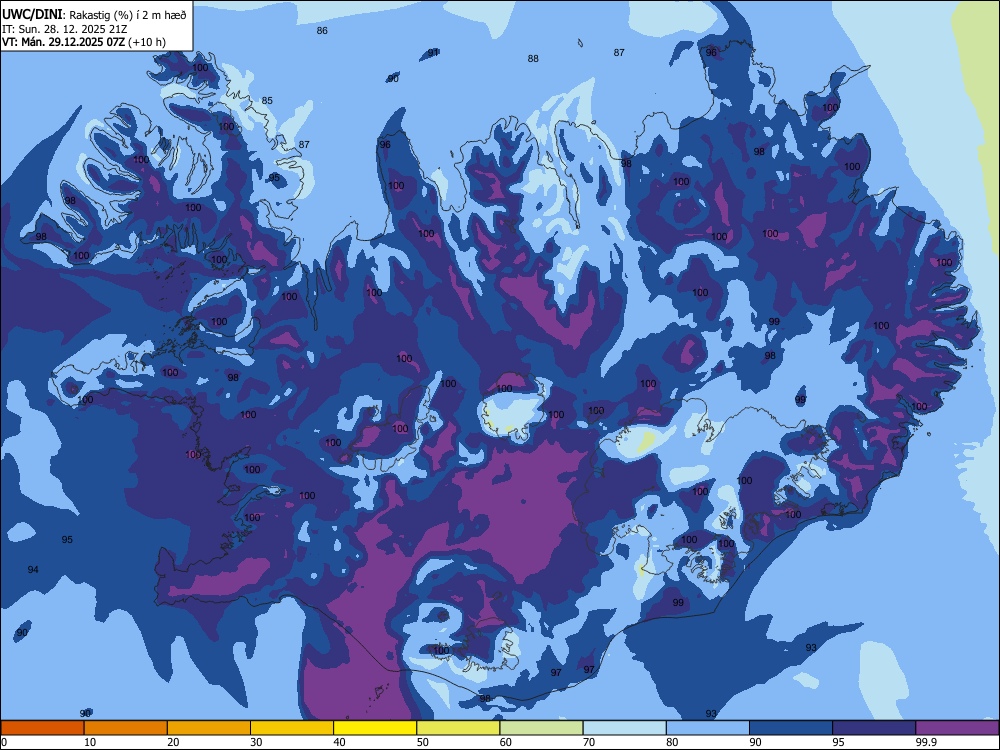Viewport: 1000px width, 750px height.
Task: Click the dark orange 0–10 legend swatch
Action: 42,728
